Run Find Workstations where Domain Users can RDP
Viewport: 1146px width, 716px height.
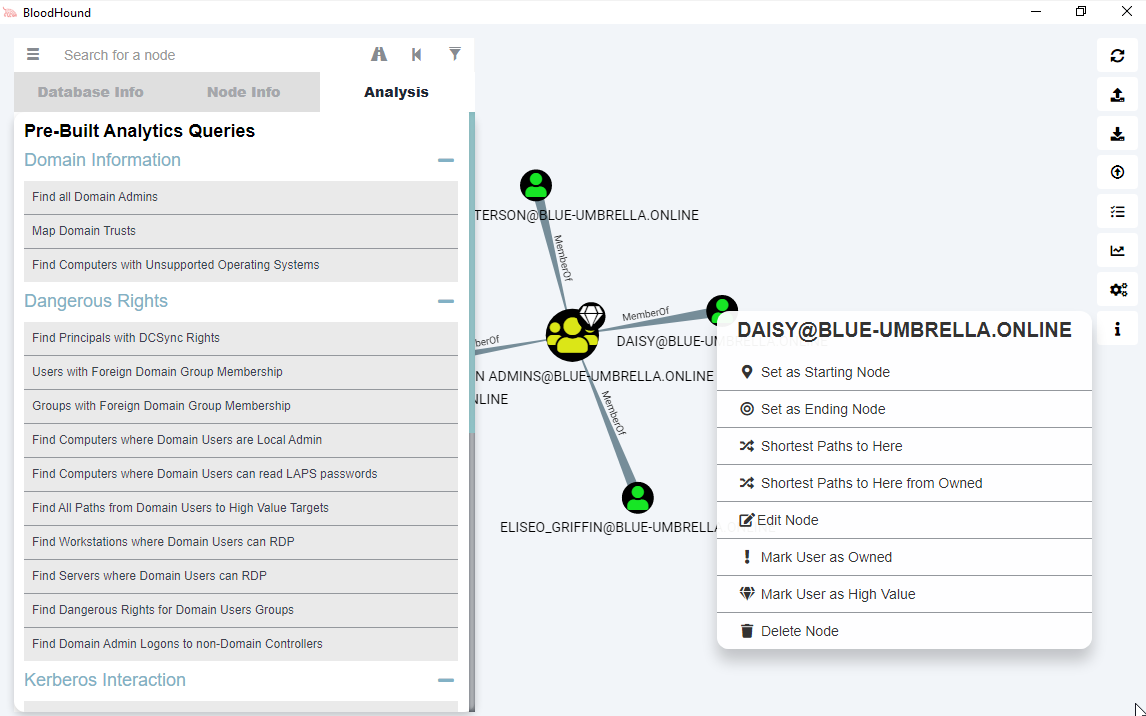coord(241,542)
